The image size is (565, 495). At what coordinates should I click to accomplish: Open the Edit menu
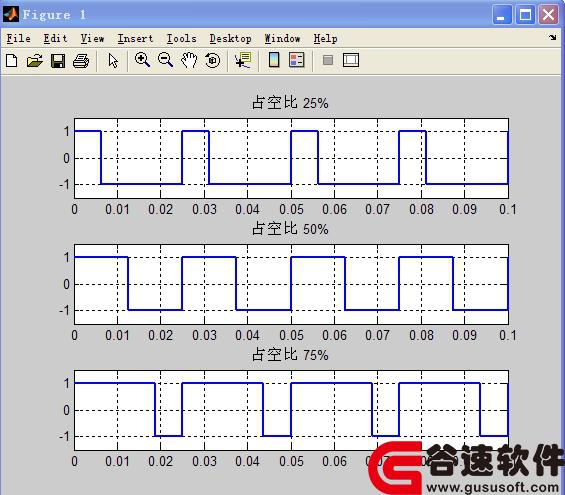55,39
